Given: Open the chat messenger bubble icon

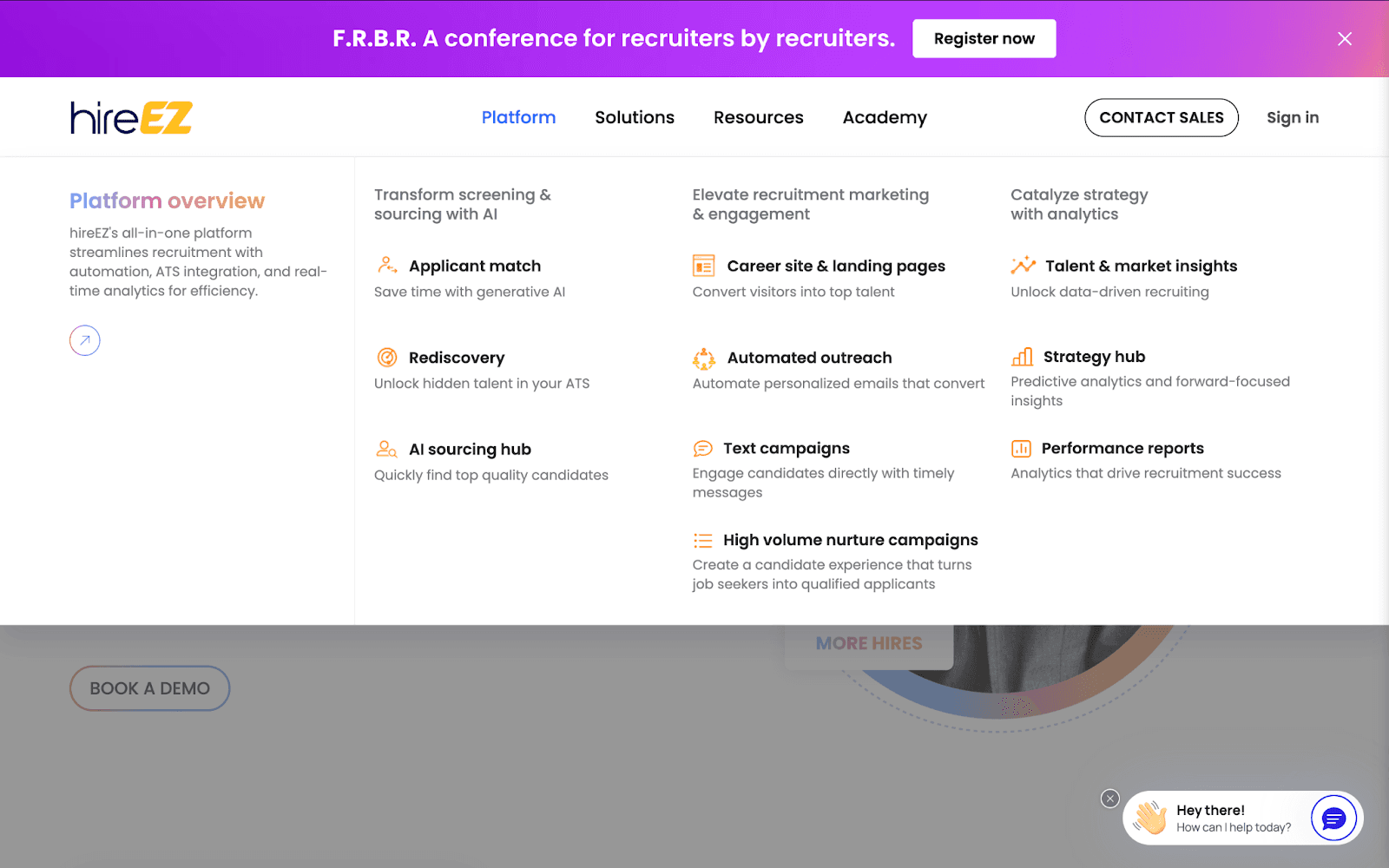Looking at the screenshot, I should pyautogui.click(x=1333, y=818).
